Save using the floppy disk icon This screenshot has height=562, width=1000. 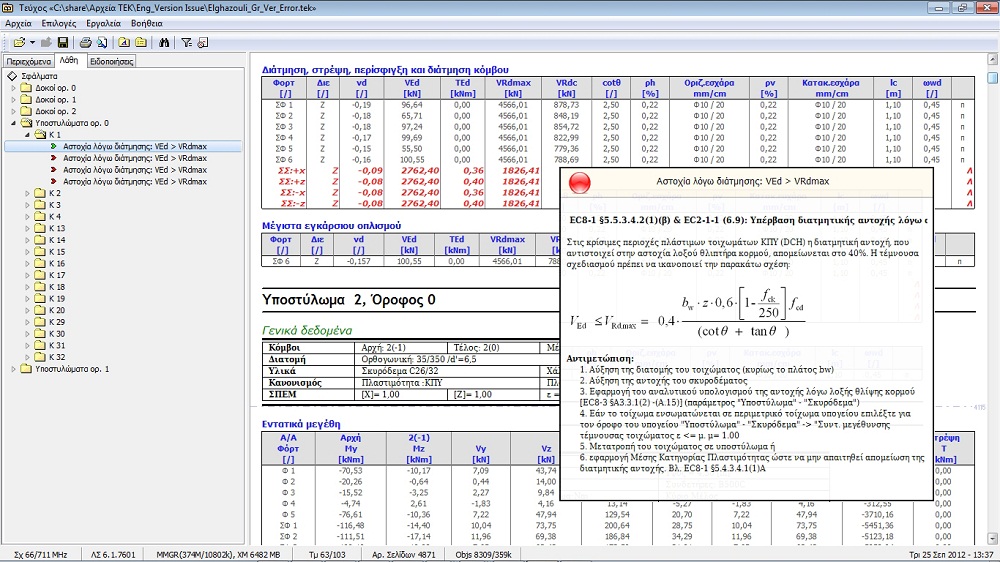point(62,43)
